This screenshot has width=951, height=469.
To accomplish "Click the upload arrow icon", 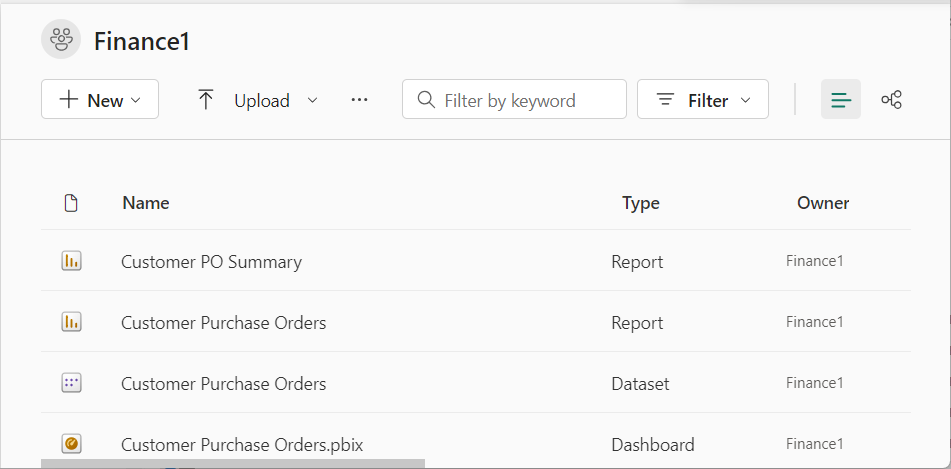I will pyautogui.click(x=206, y=100).
